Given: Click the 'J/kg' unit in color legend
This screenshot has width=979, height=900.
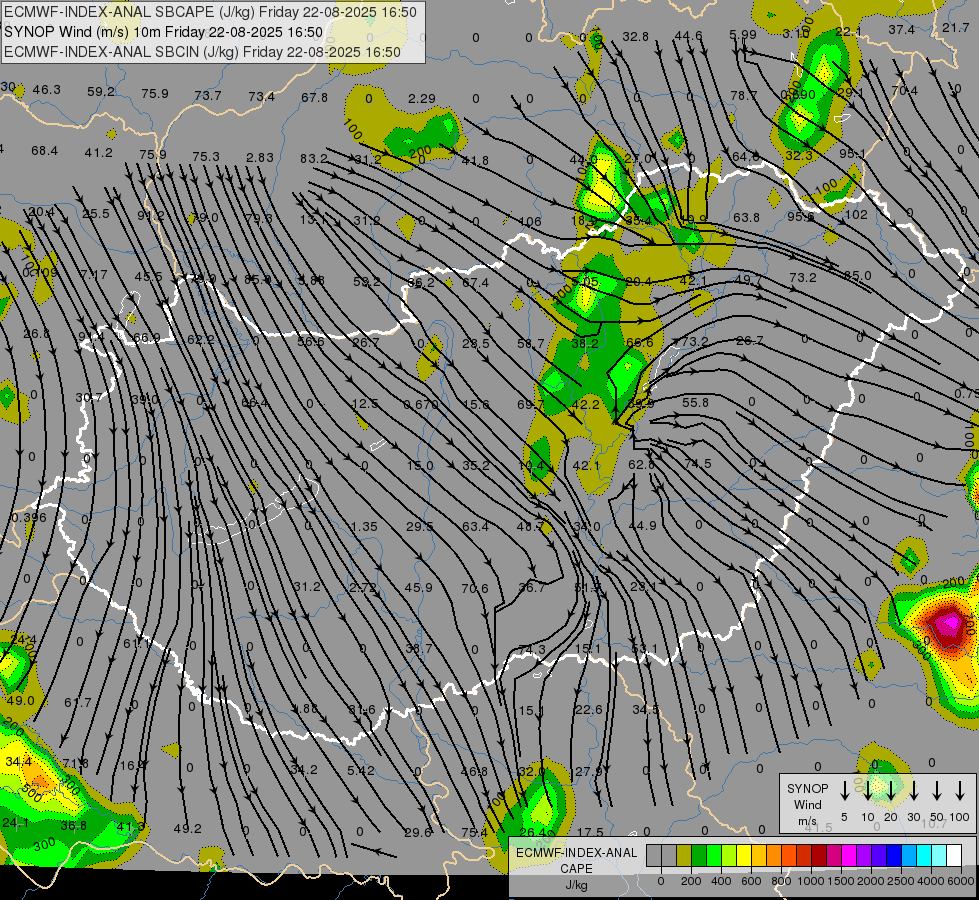Looking at the screenshot, I should [576, 885].
